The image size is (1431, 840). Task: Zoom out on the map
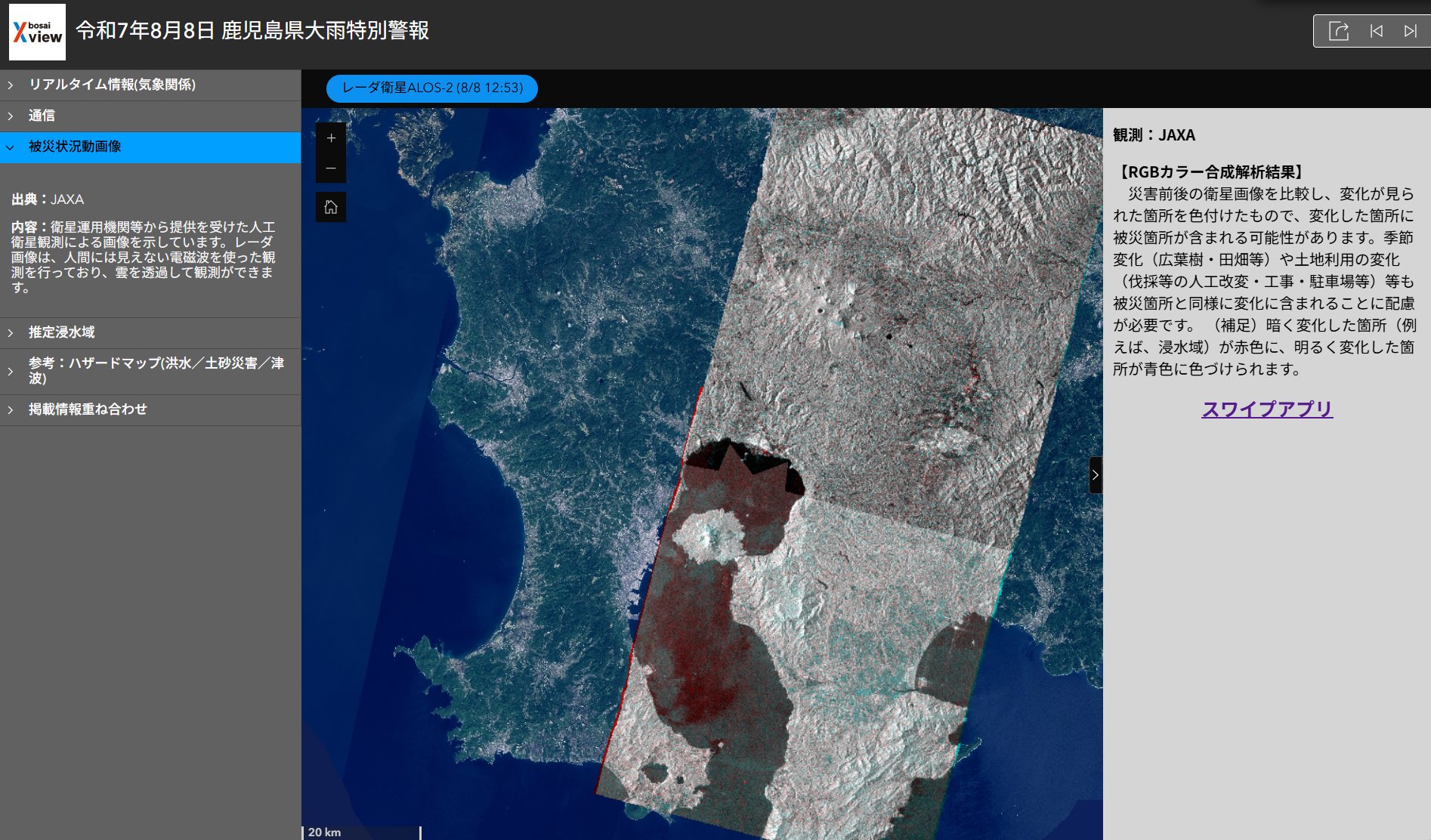pos(331,168)
